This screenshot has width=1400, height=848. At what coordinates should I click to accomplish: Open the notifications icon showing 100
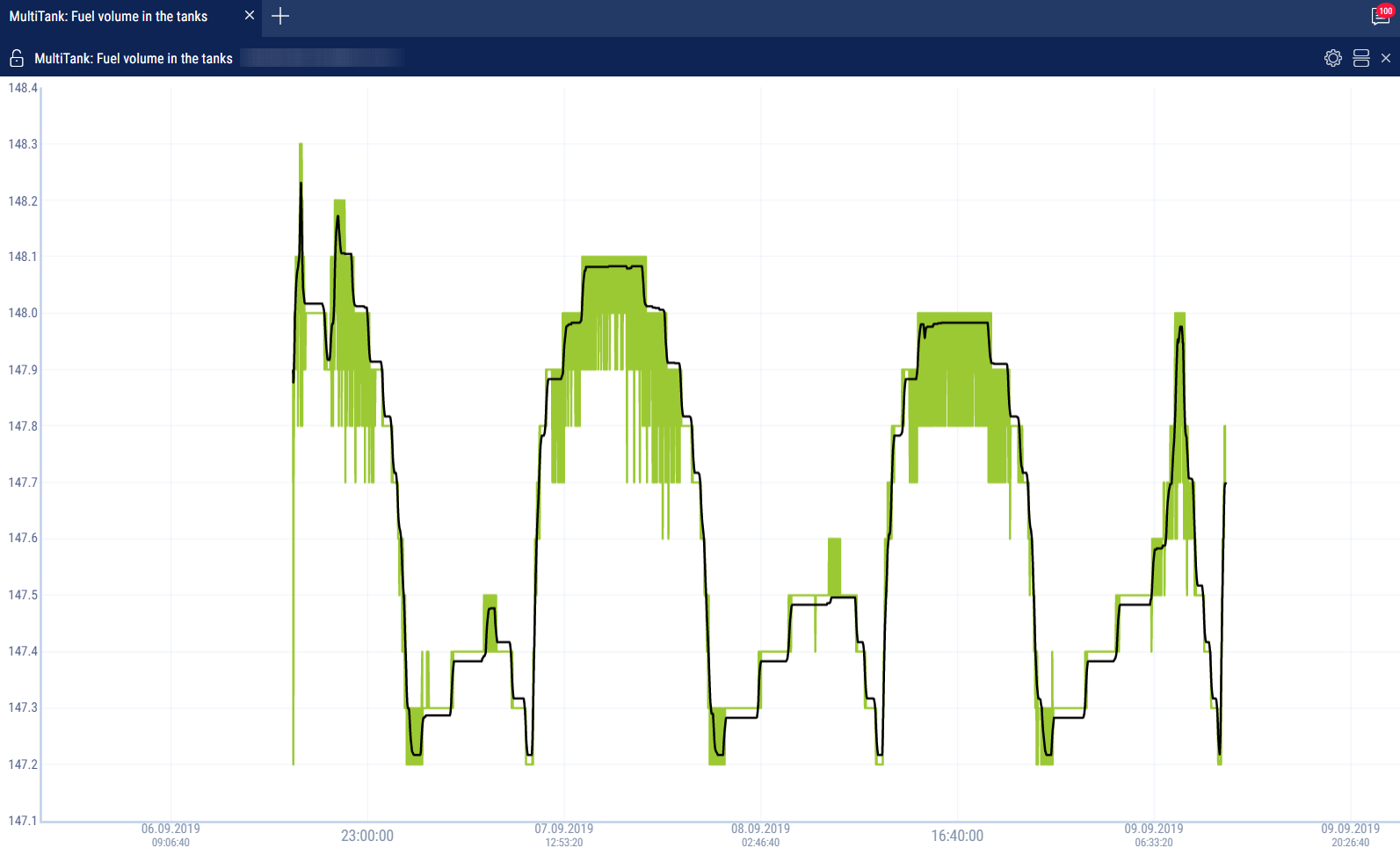click(1381, 15)
